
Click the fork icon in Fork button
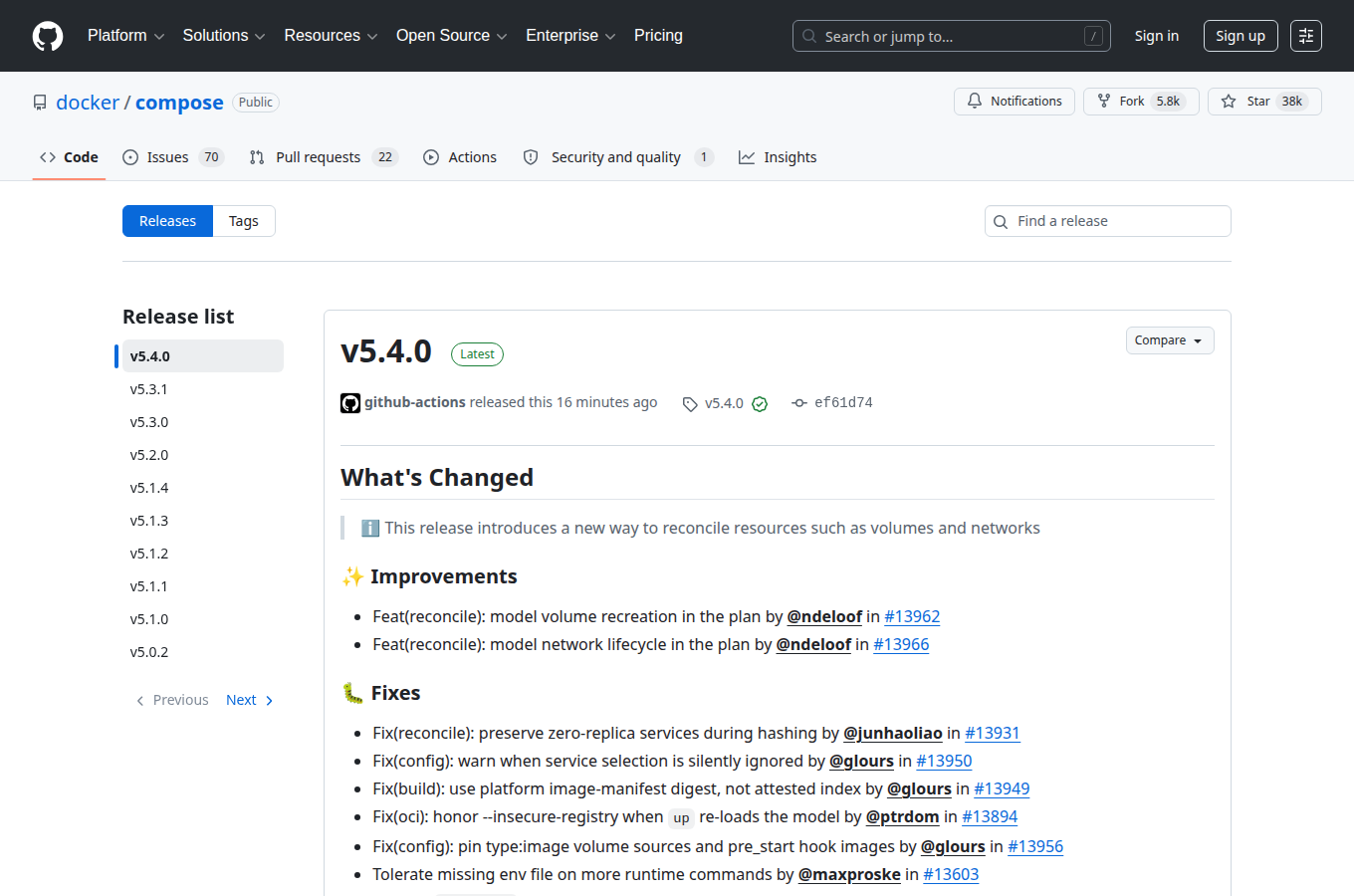point(1104,101)
